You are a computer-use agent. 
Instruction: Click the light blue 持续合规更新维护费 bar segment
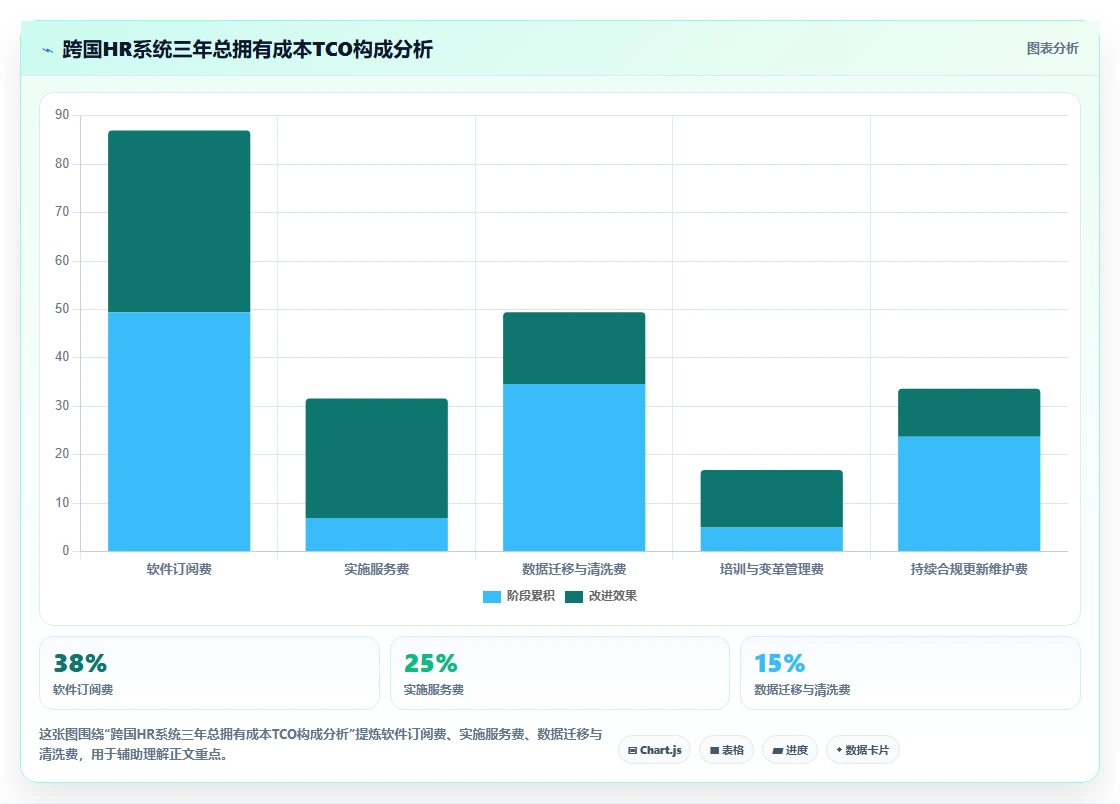coord(969,493)
